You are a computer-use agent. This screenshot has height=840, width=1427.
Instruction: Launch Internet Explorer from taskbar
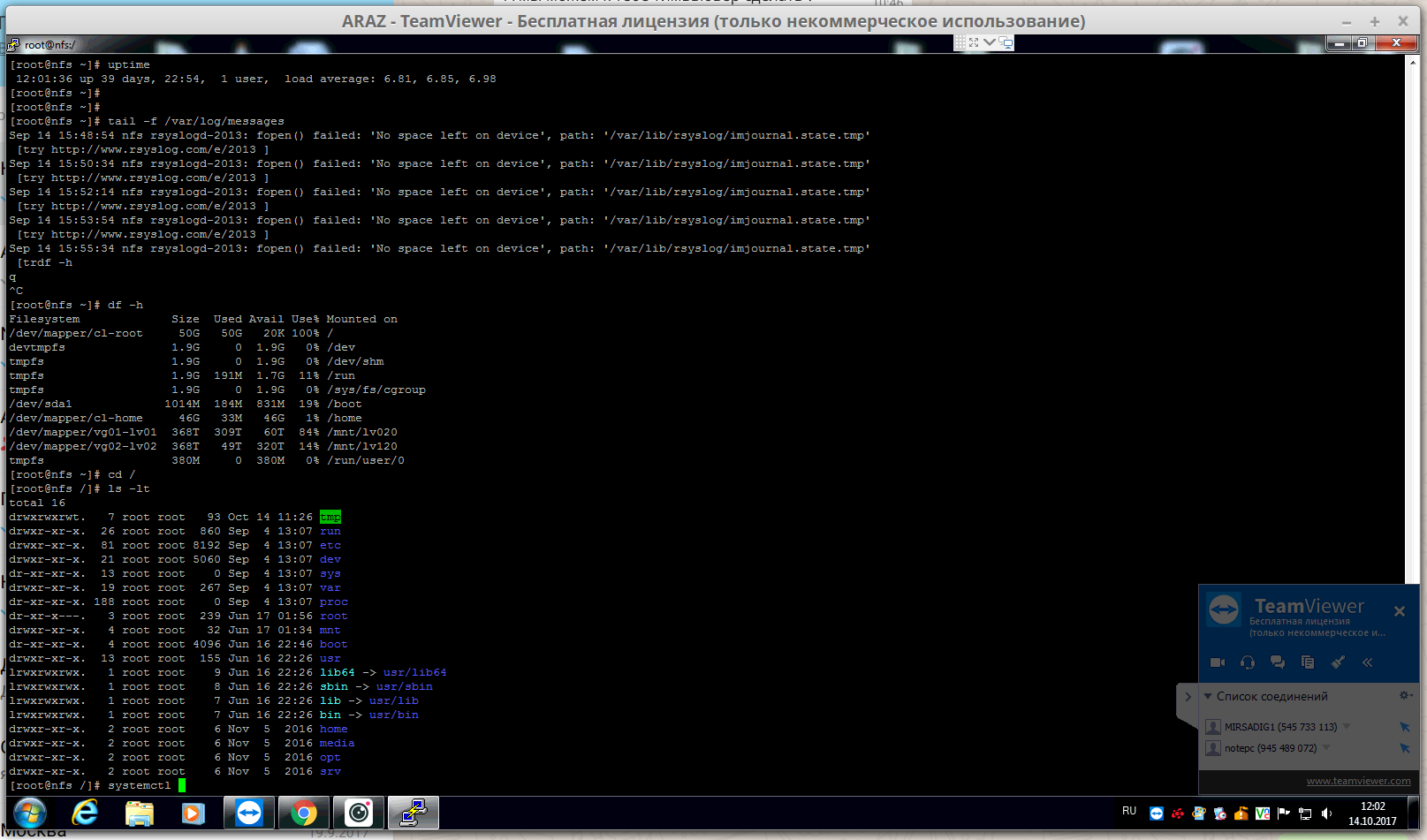point(86,814)
